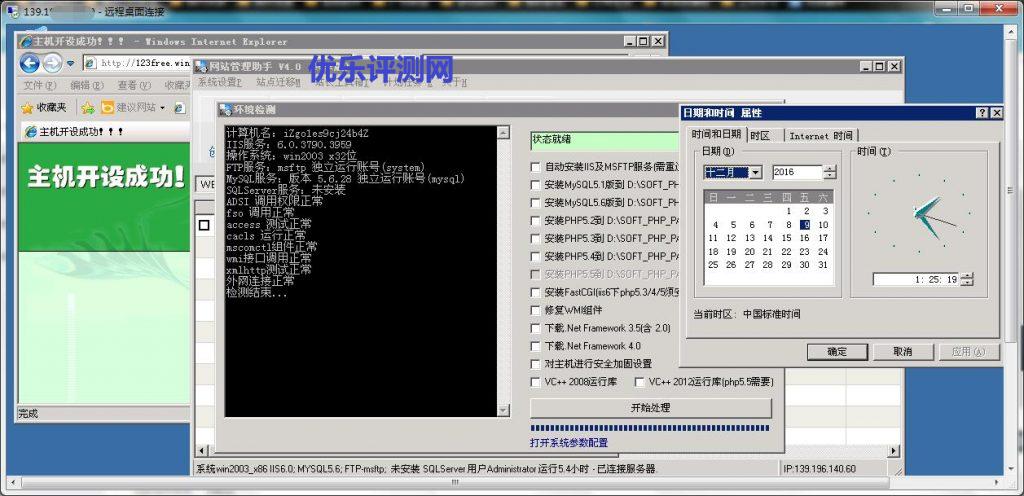This screenshot has width=1024, height=496.
Task: Check 安装MySQL5.1版 option
Action: point(536,185)
